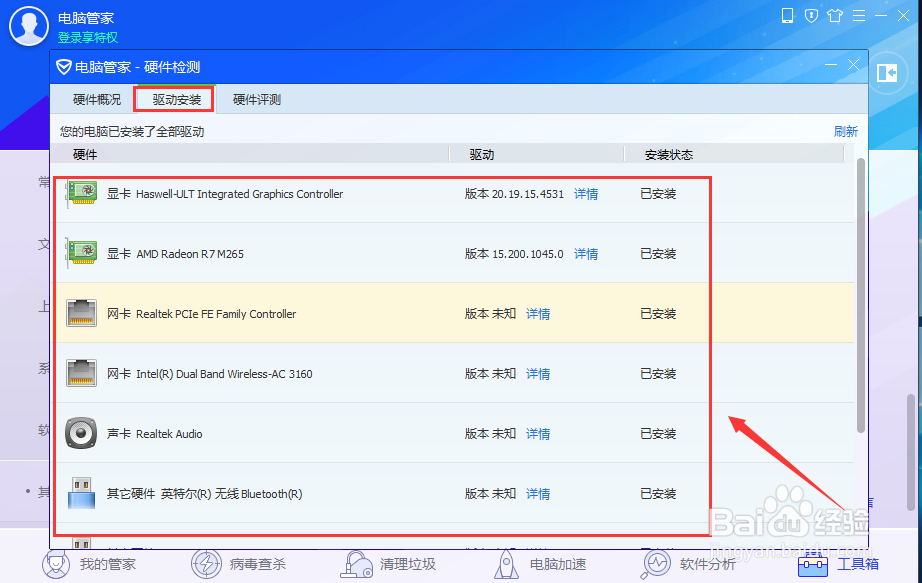The width and height of the screenshot is (922, 583).
Task: Open 详情 for Realtek Audio
Action: [538, 434]
